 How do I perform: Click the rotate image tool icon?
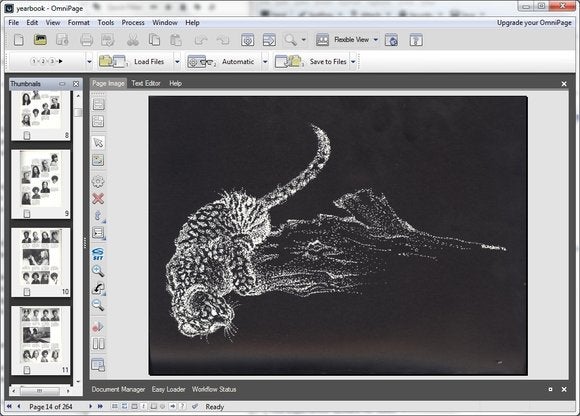coord(98,288)
